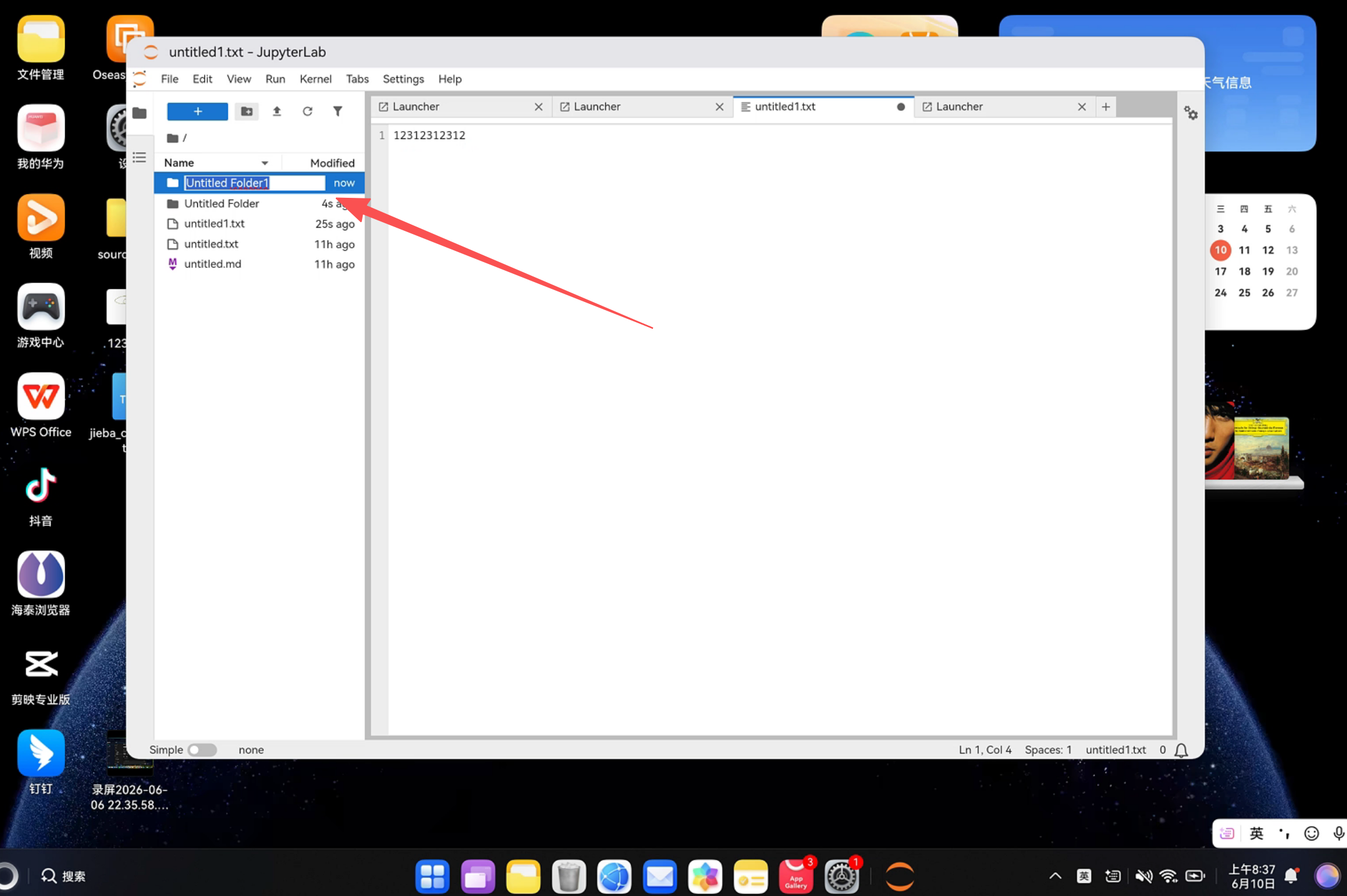Open the View menu
This screenshot has height=896, width=1347.
click(238, 79)
